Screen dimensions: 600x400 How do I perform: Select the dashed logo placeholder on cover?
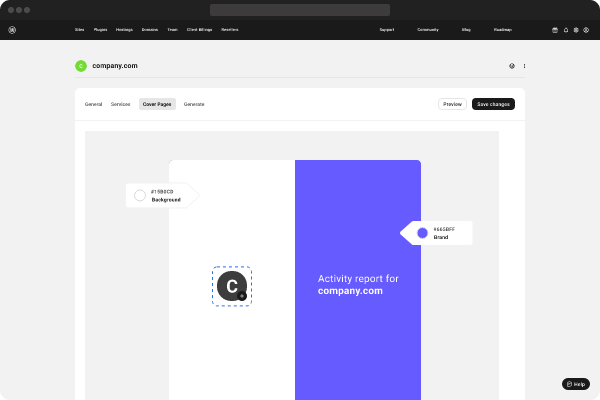click(x=231, y=286)
